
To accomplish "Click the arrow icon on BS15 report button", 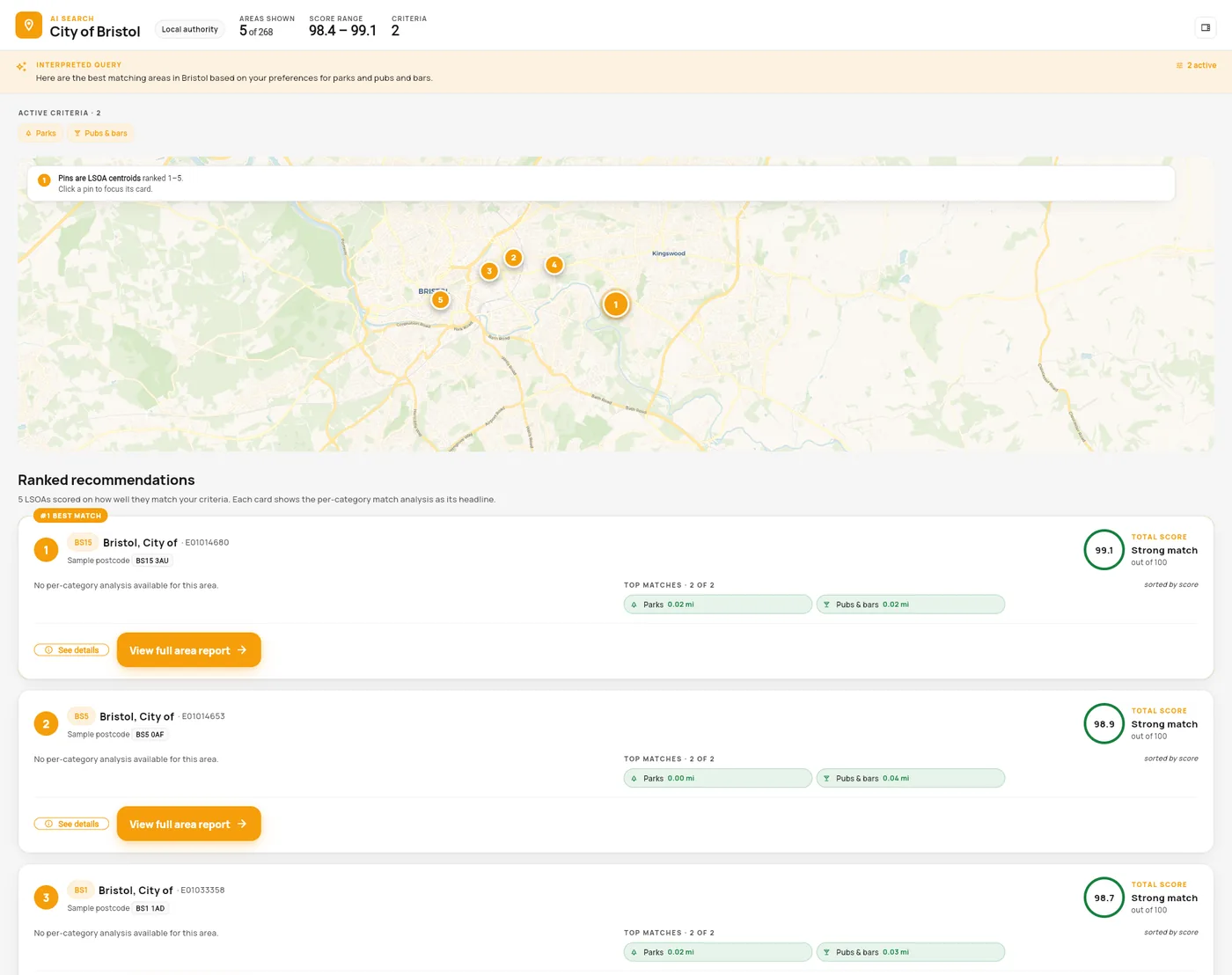I will [242, 650].
